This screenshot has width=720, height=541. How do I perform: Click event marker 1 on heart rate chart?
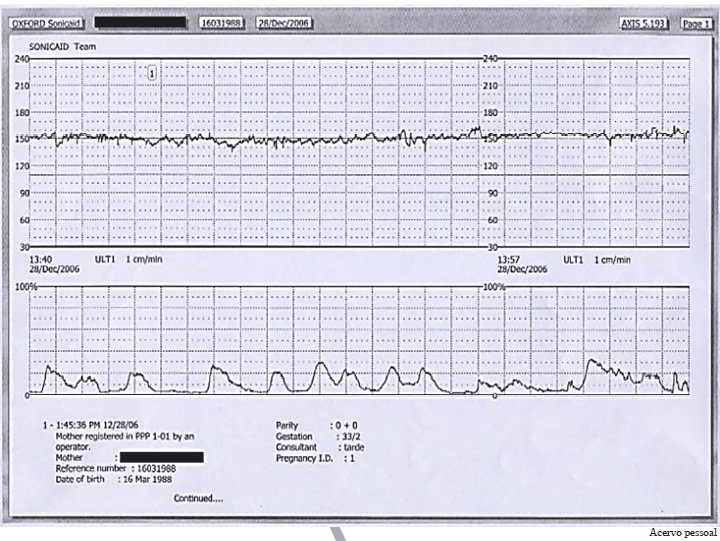151,71
